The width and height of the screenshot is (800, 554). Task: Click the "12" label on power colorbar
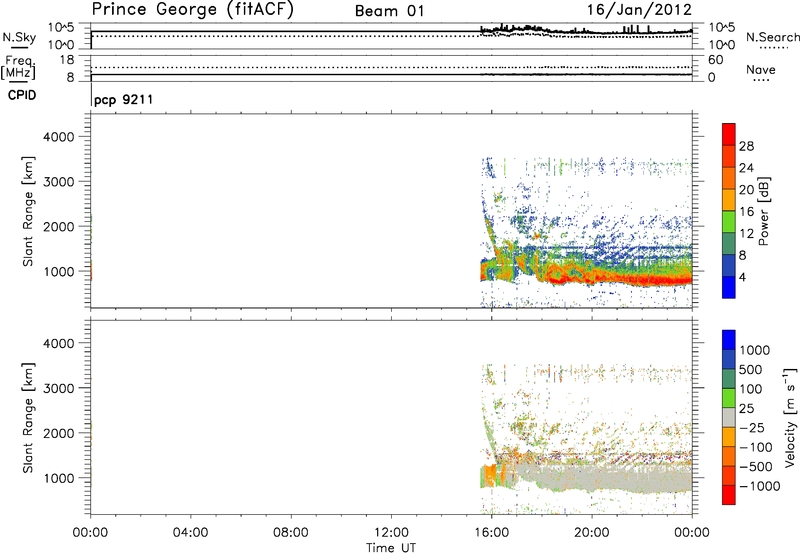pos(746,234)
